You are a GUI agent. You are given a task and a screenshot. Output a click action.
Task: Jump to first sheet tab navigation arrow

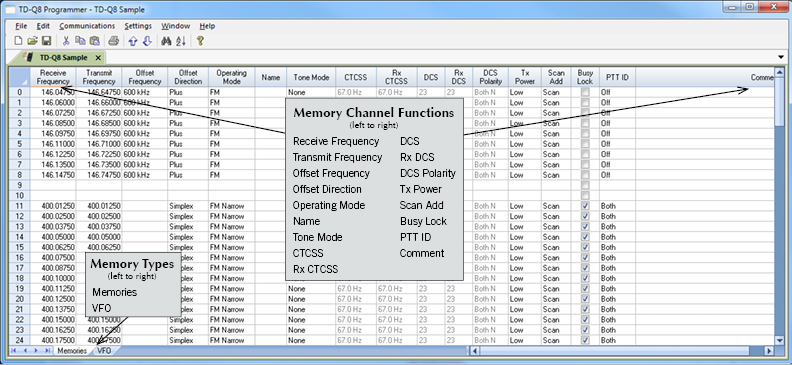13,350
